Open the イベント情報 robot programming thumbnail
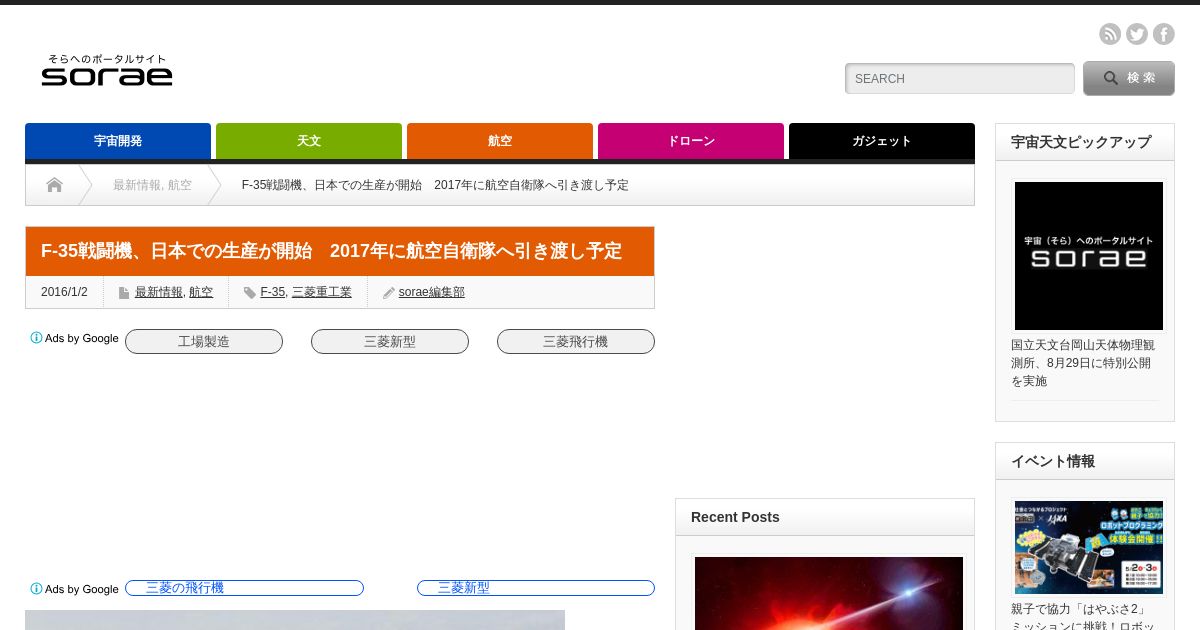This screenshot has height=630, width=1200. [x=1089, y=547]
